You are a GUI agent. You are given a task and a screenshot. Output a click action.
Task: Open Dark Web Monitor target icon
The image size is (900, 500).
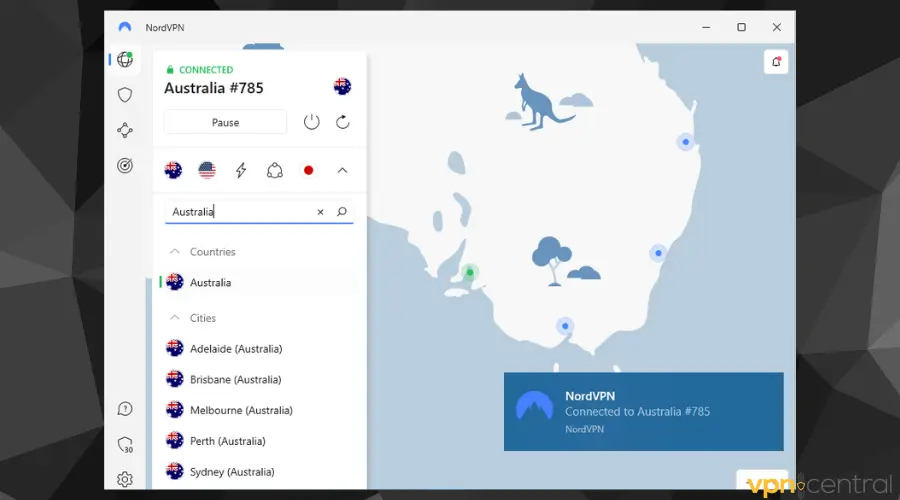(x=125, y=165)
